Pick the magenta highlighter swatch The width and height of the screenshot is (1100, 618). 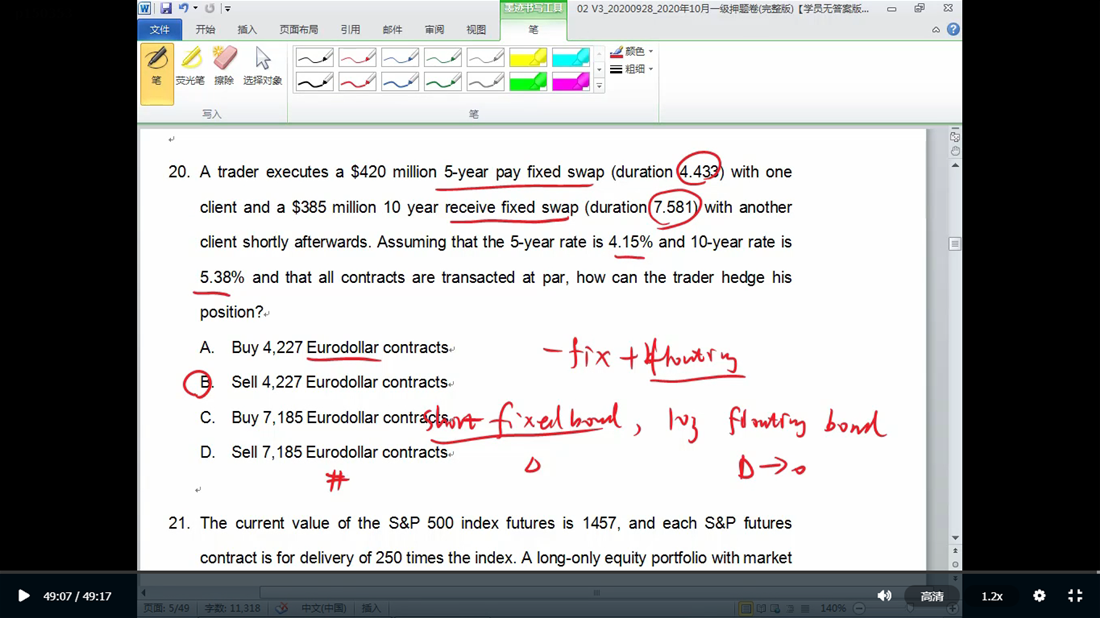click(x=571, y=82)
